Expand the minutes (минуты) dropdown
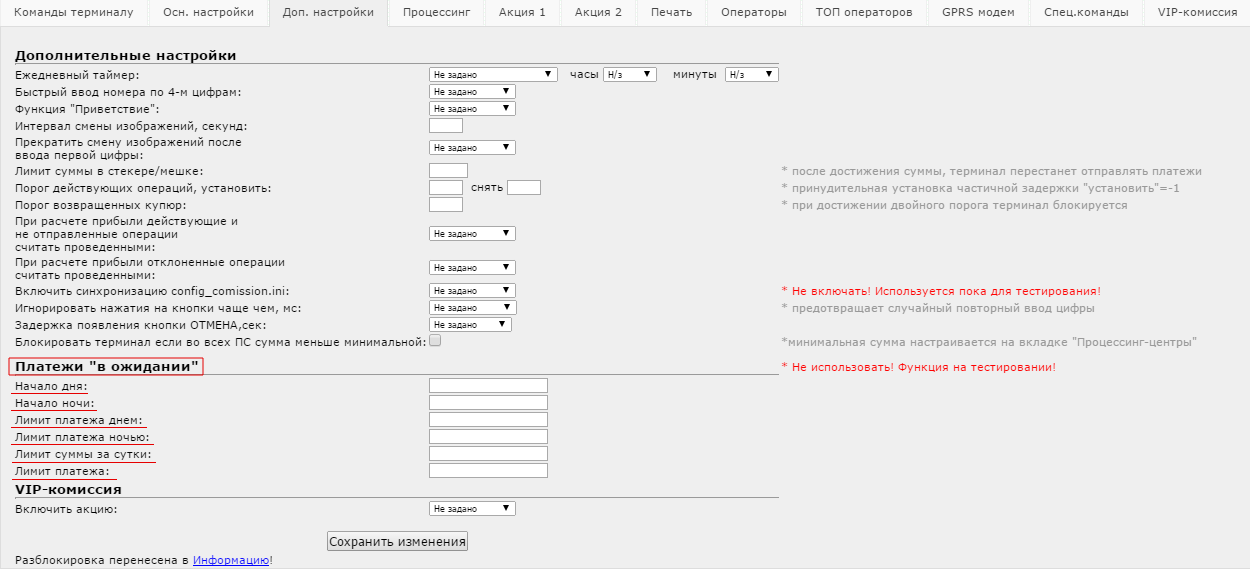The image size is (1250, 569). click(751, 74)
